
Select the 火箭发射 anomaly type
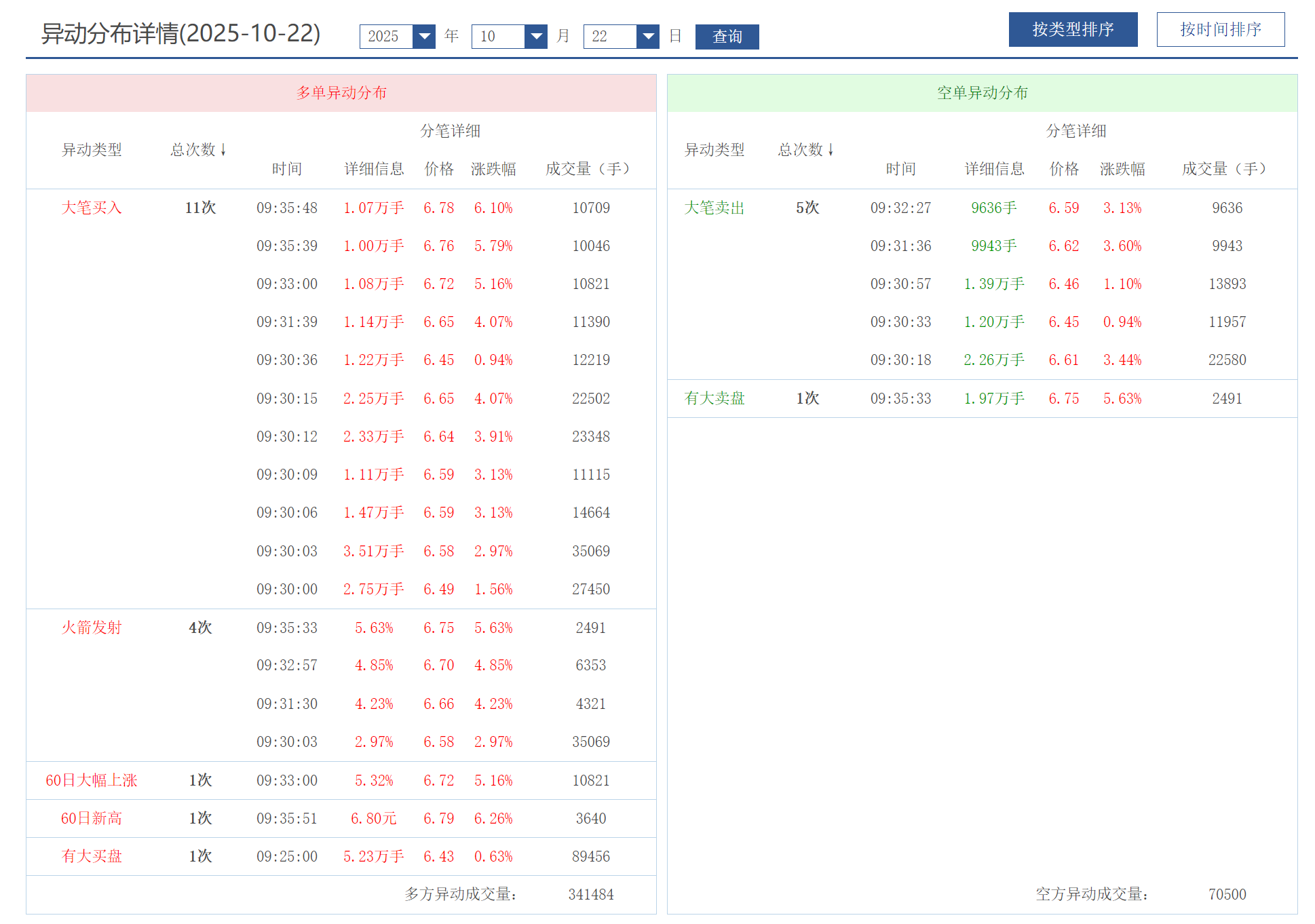(x=92, y=628)
